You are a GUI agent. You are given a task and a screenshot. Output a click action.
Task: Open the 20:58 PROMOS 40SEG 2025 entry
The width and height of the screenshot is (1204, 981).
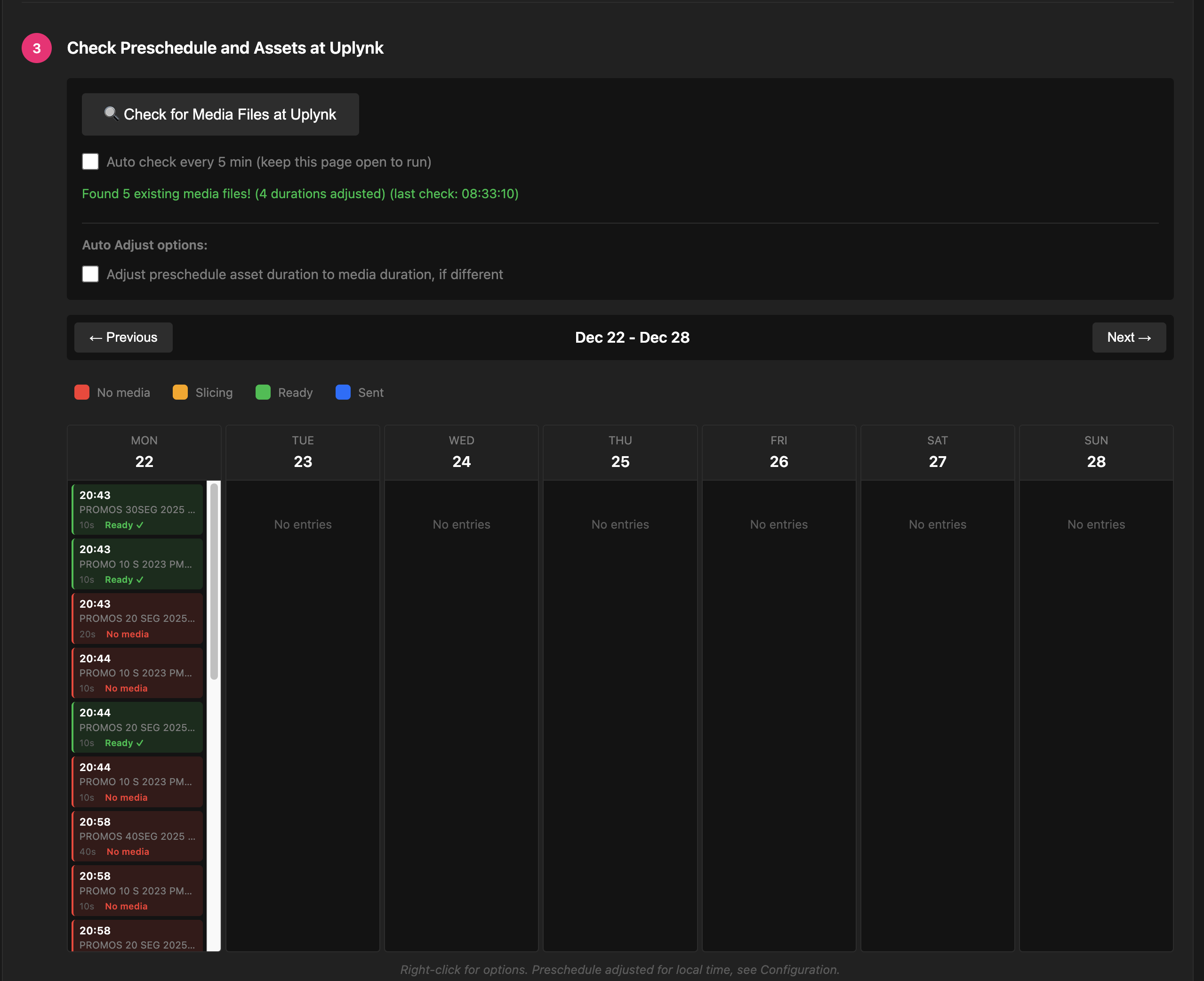(x=137, y=836)
